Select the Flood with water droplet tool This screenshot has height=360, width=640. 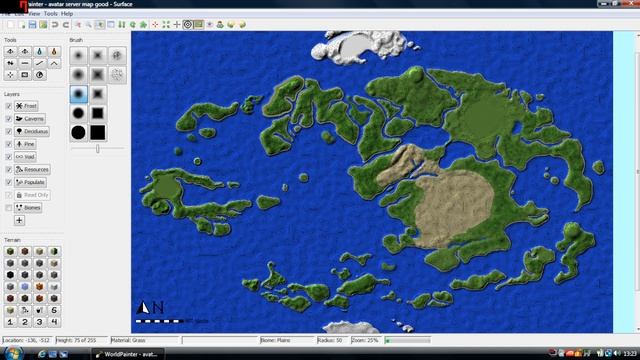tap(39, 51)
